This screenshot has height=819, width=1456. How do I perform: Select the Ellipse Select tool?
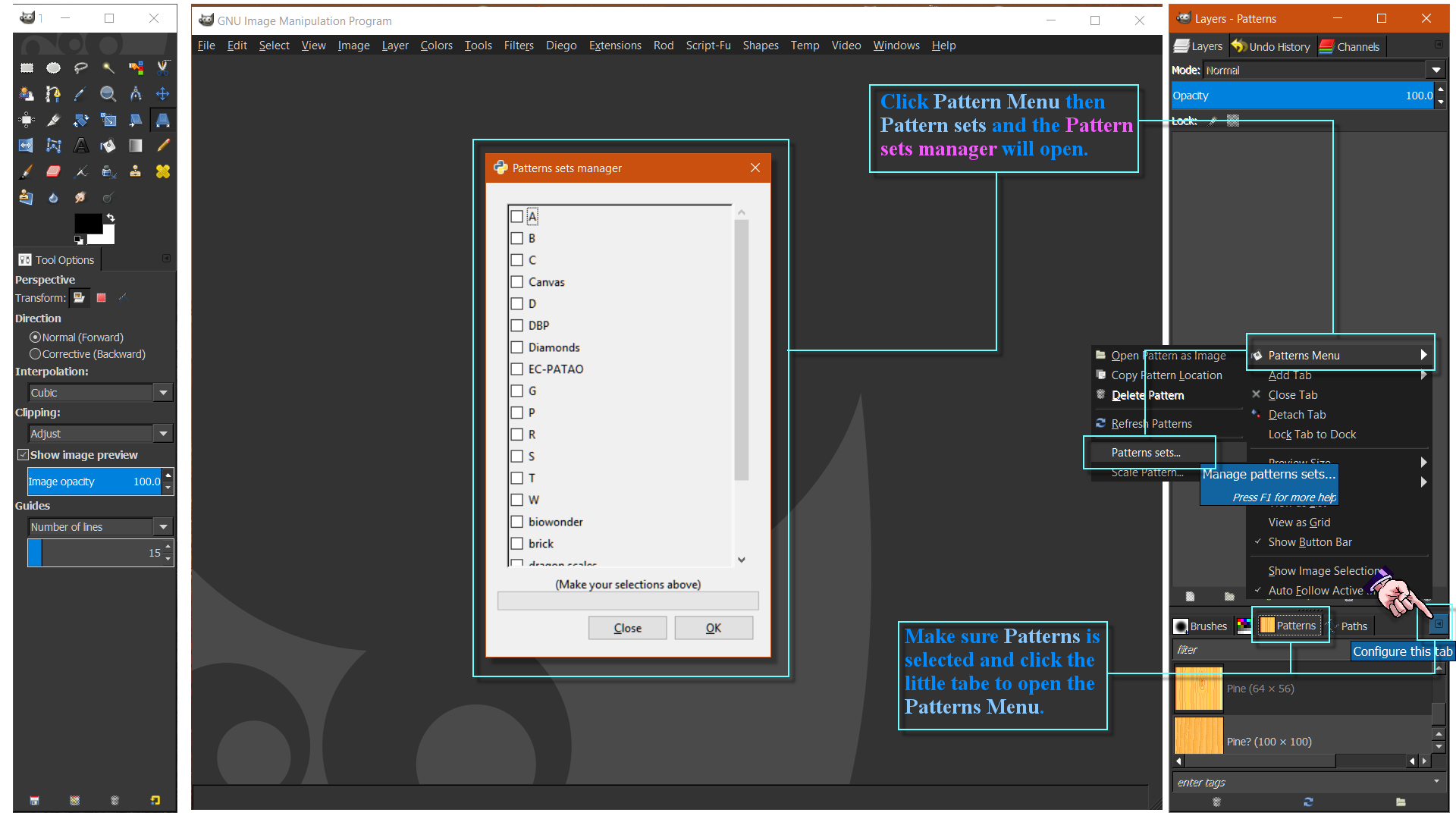click(53, 68)
